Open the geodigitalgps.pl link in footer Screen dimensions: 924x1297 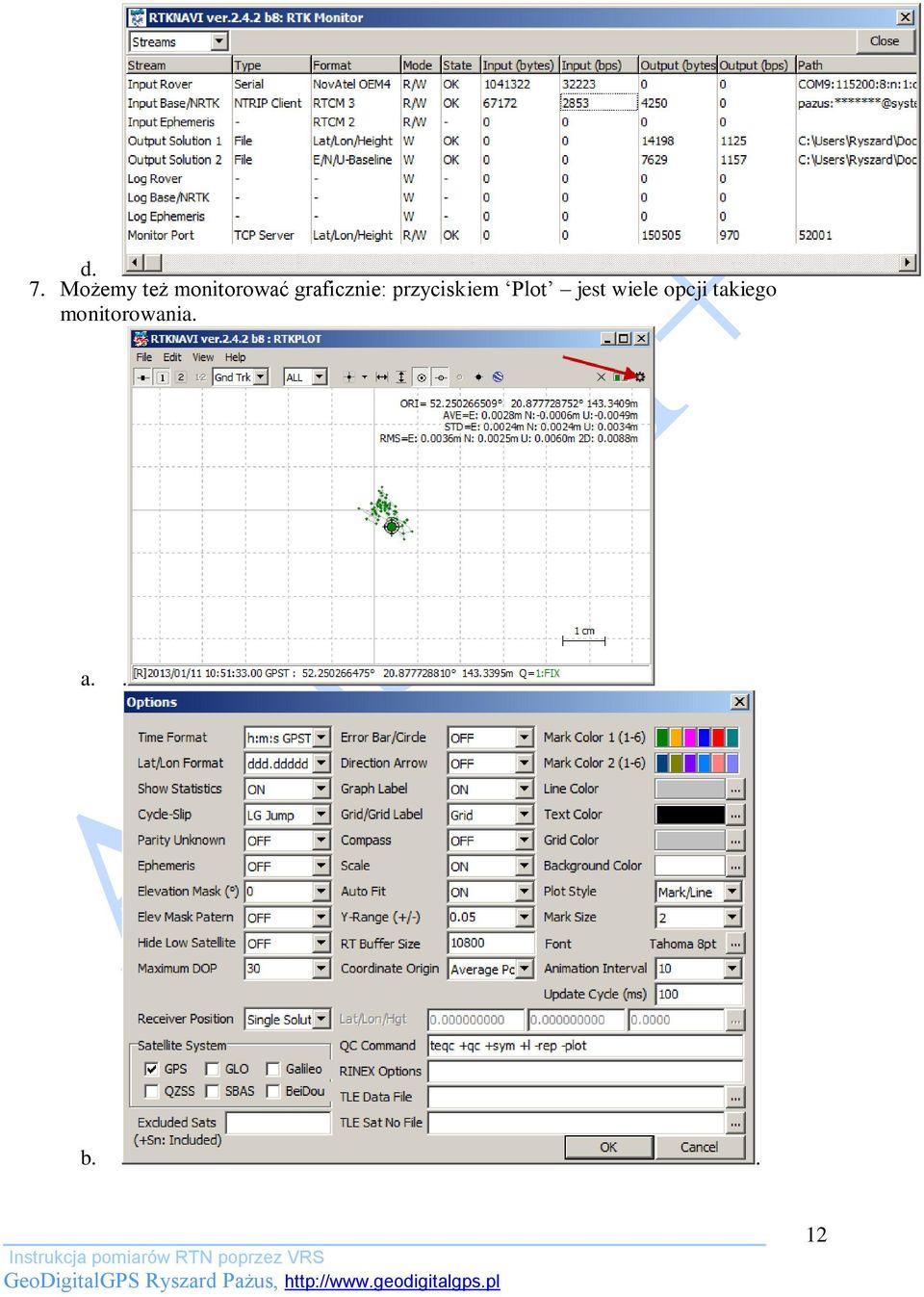392,1282
